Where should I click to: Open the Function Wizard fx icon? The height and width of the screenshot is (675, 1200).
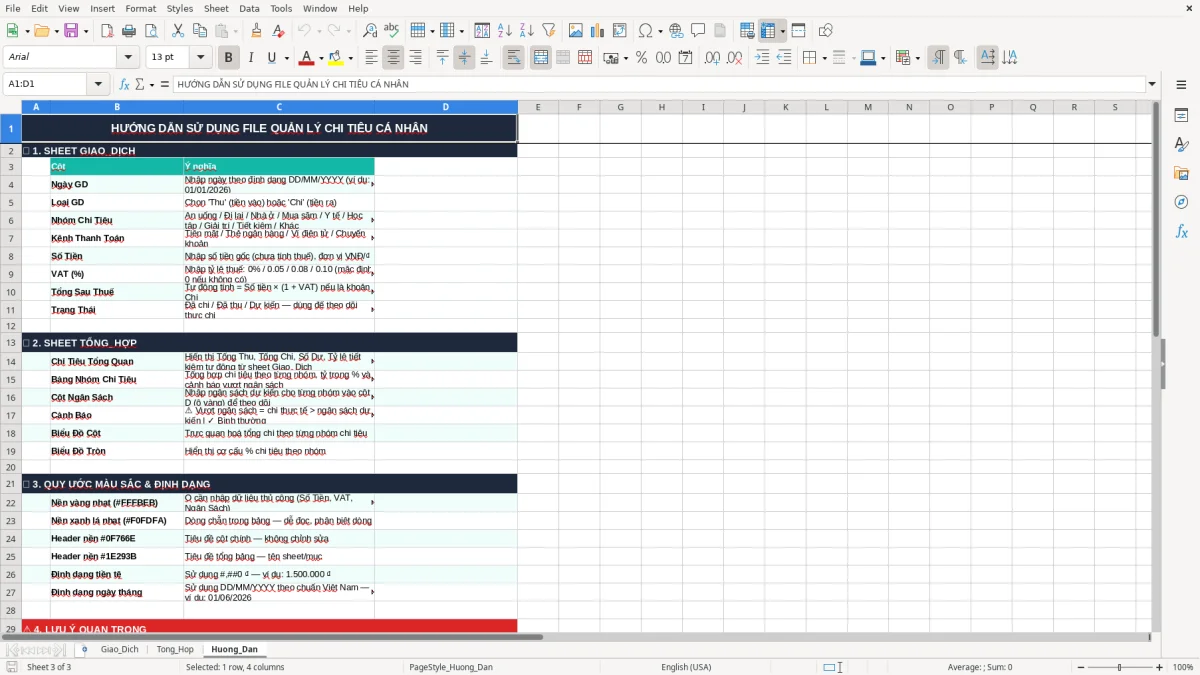click(125, 84)
